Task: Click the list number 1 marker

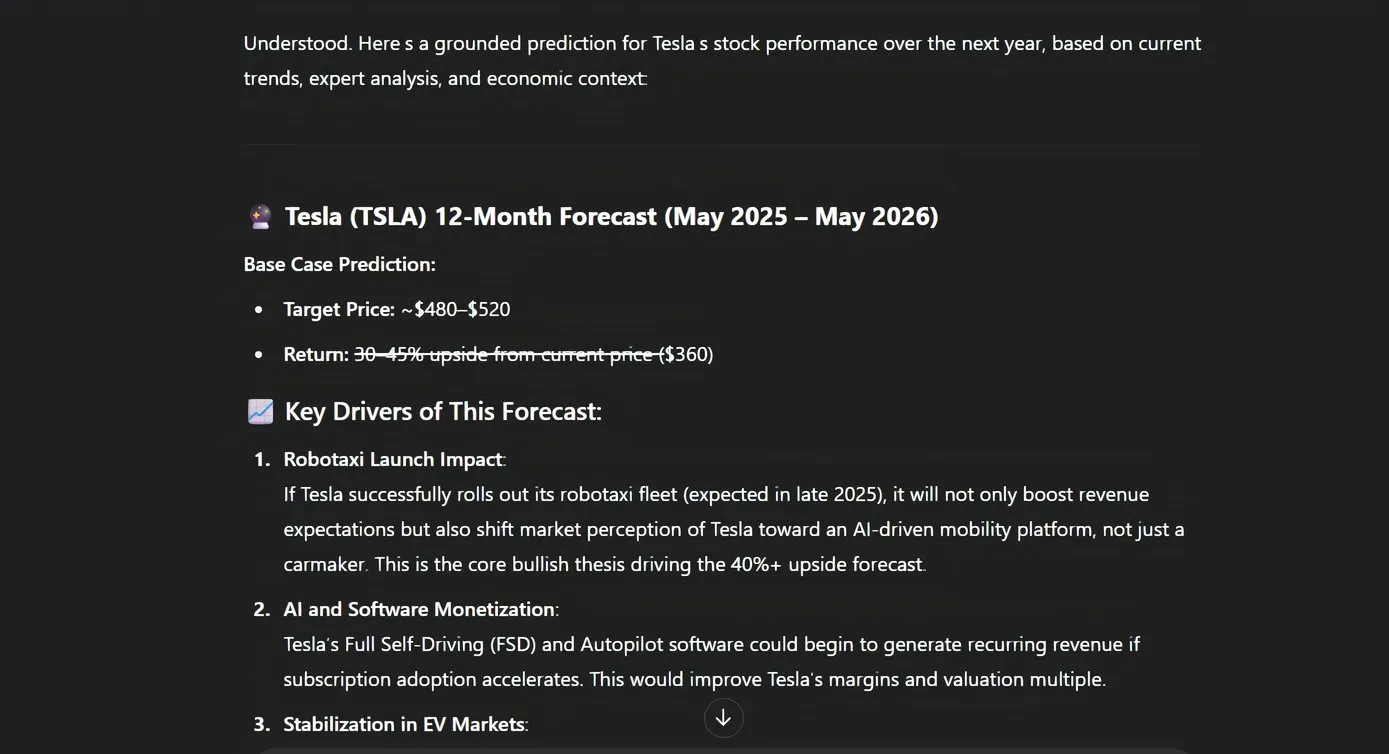Action: click(x=261, y=460)
